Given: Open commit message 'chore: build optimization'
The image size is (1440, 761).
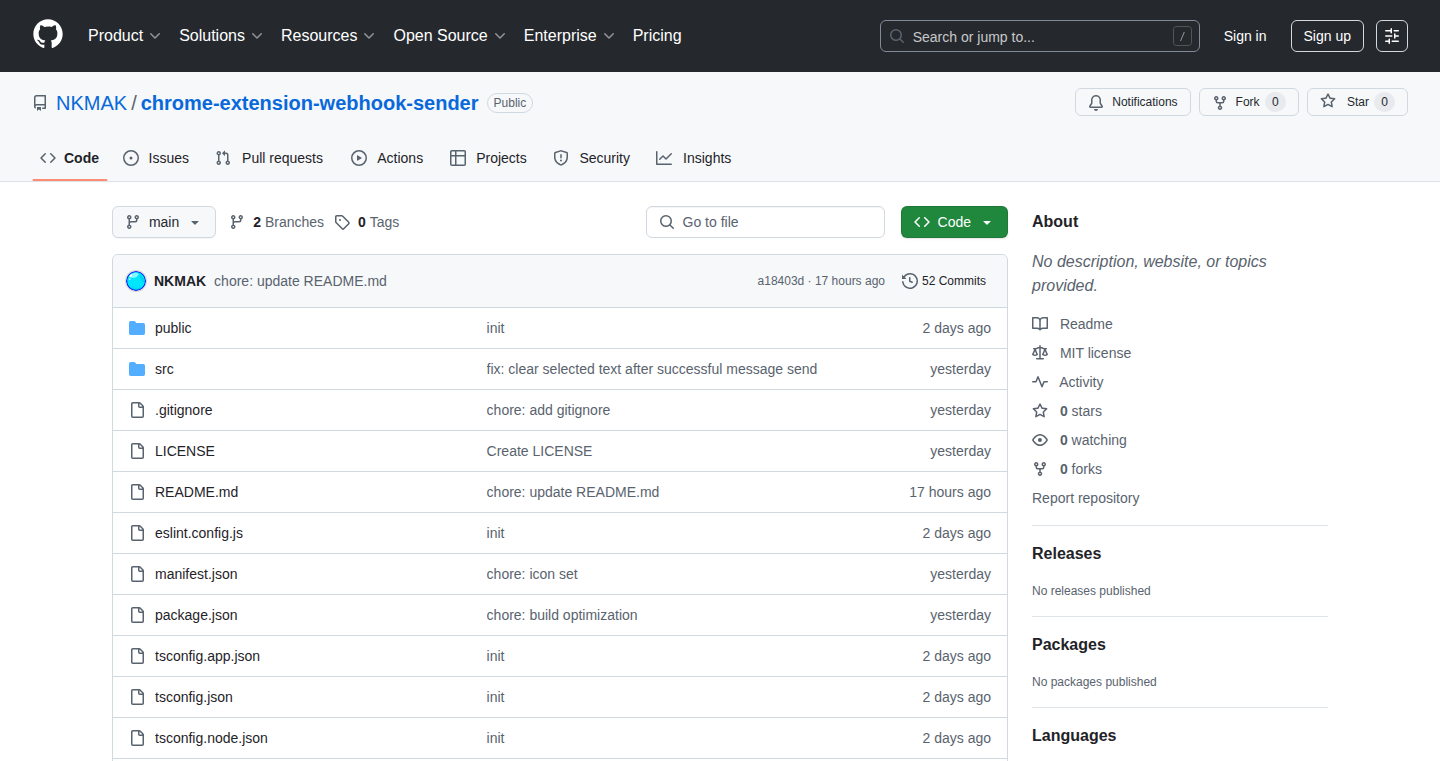Looking at the screenshot, I should coord(562,615).
